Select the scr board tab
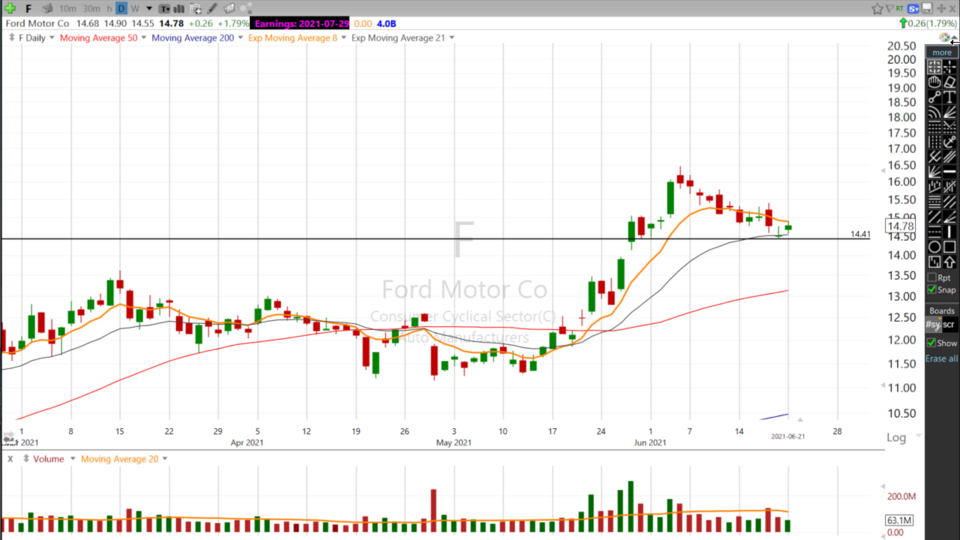This screenshot has width=960, height=540. pyautogui.click(x=948, y=324)
